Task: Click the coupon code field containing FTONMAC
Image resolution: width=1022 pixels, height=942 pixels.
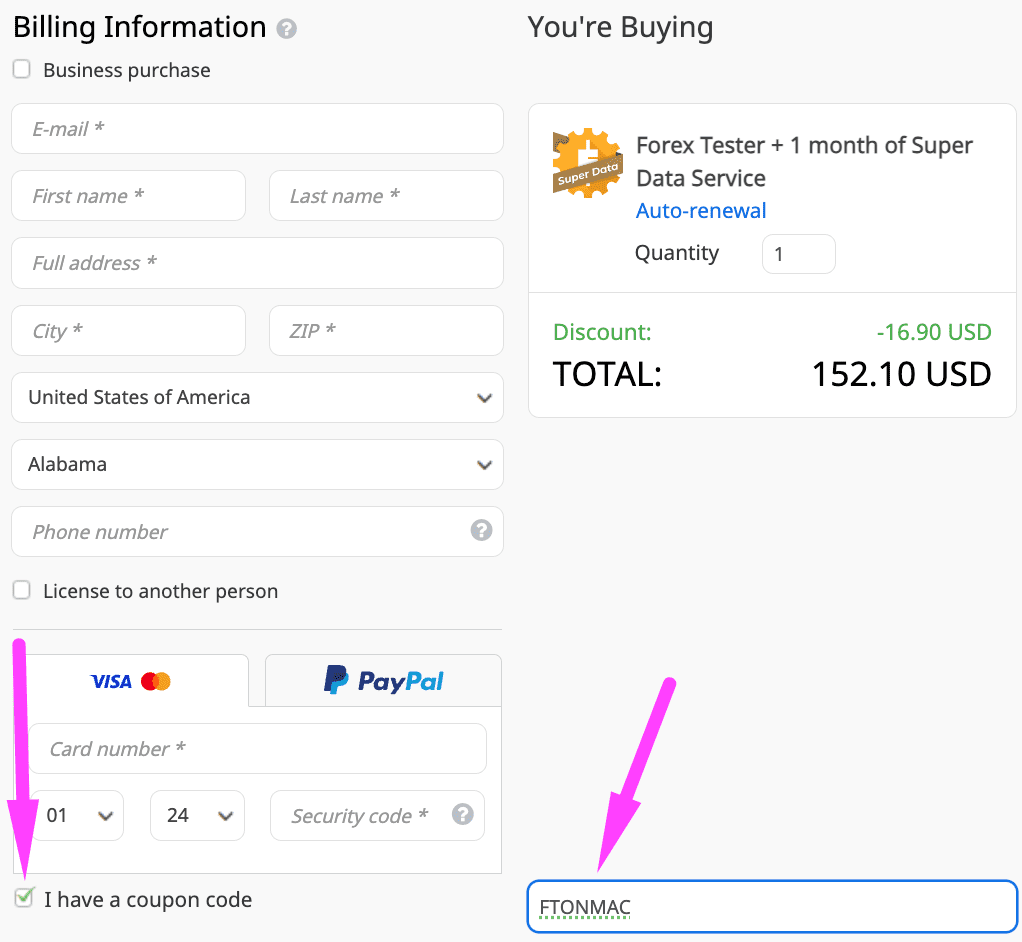Action: 772,906
